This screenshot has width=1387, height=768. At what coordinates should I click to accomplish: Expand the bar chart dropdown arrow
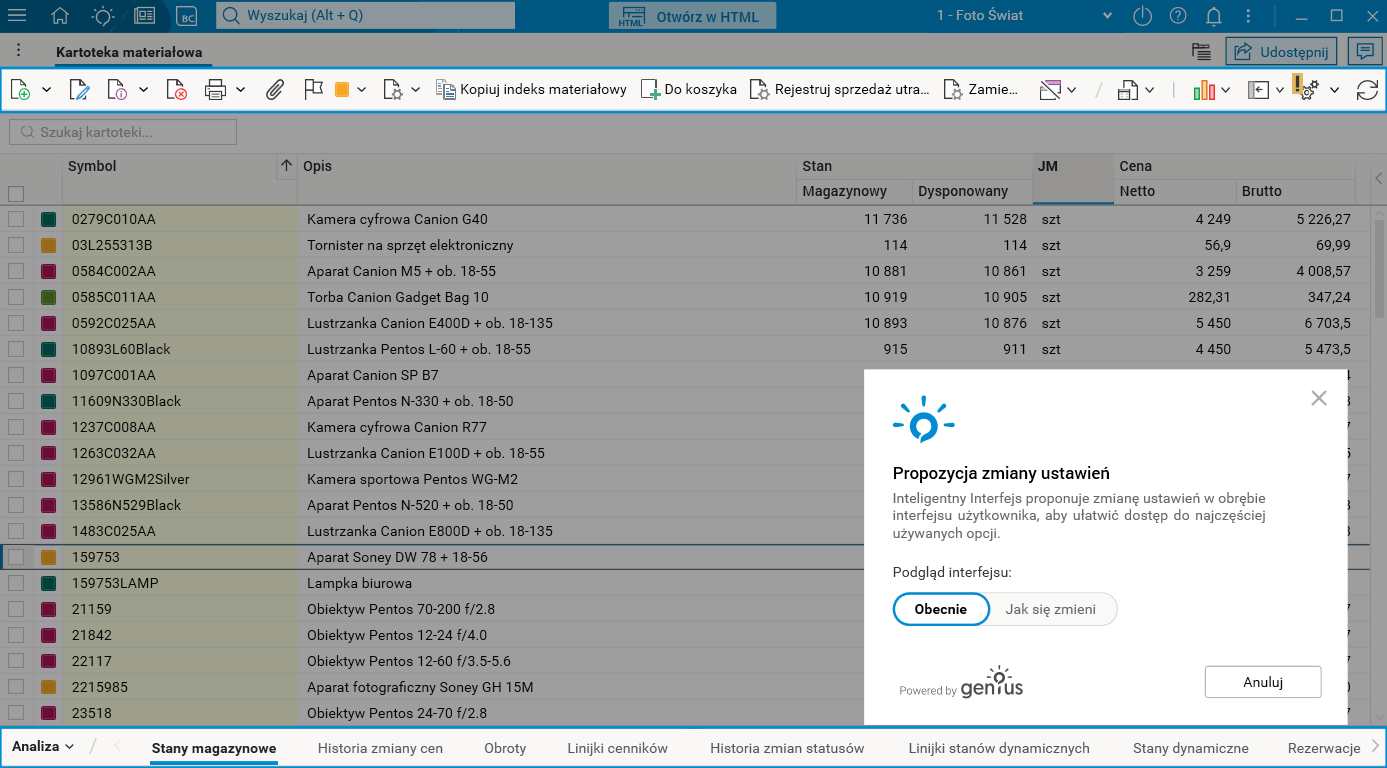click(x=1226, y=90)
